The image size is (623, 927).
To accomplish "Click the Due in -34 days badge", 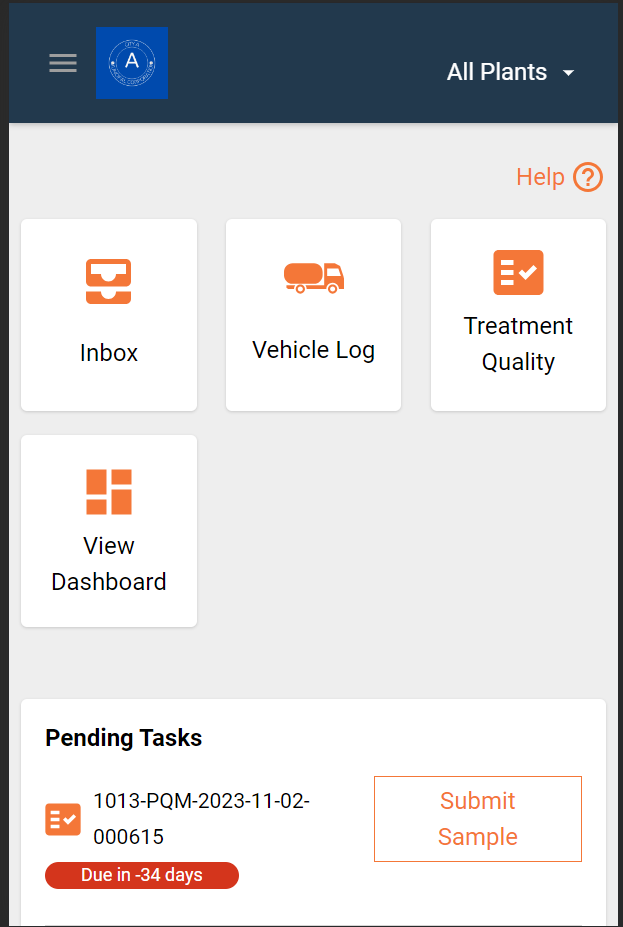I will pyautogui.click(x=142, y=875).
